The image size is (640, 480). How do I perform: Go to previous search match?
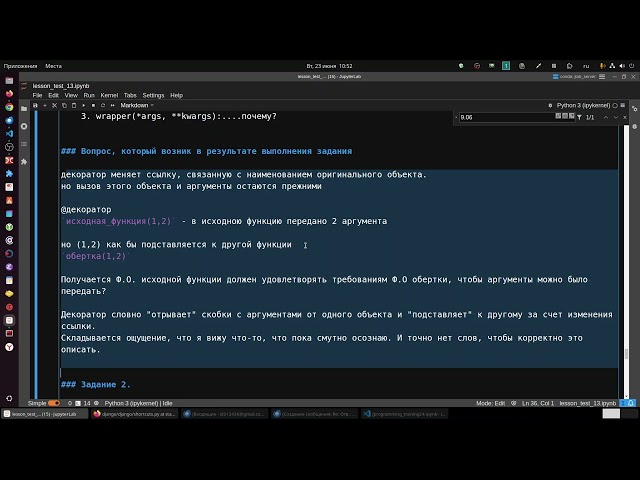click(x=606, y=117)
